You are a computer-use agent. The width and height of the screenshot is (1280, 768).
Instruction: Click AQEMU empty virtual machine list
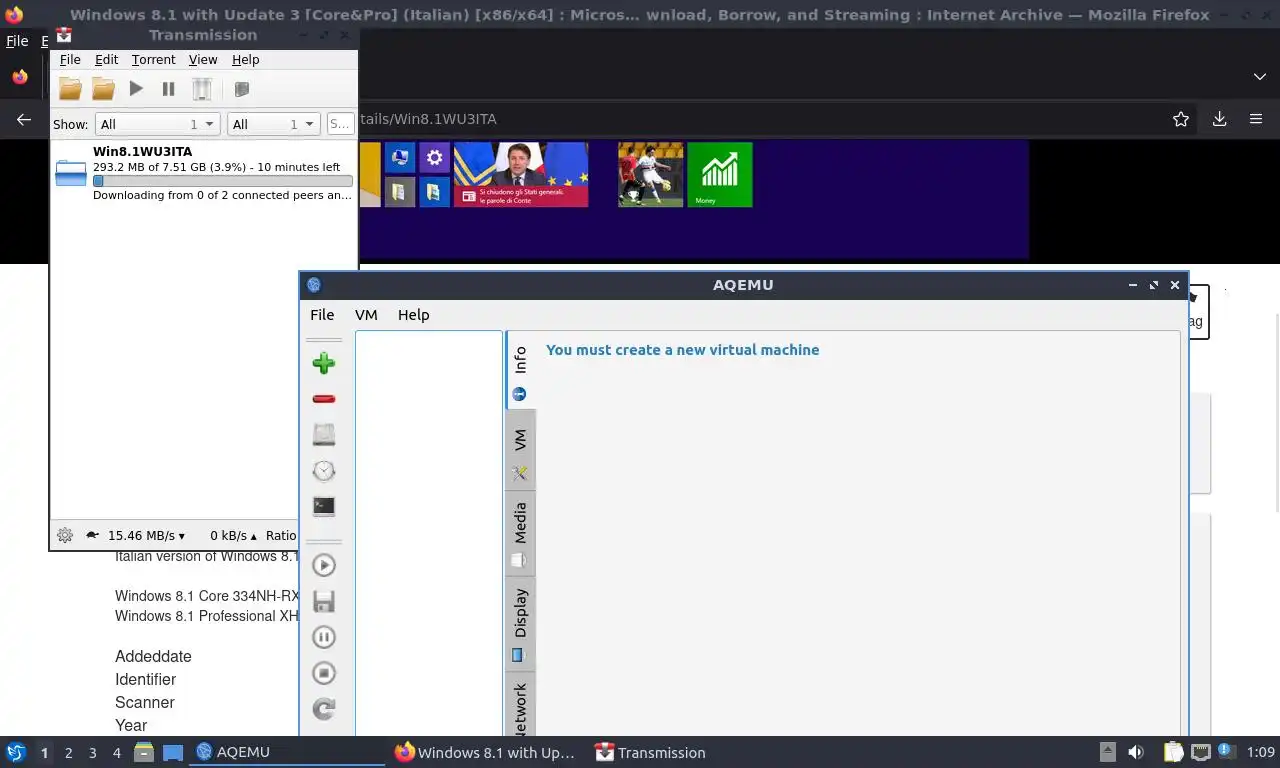pos(428,534)
